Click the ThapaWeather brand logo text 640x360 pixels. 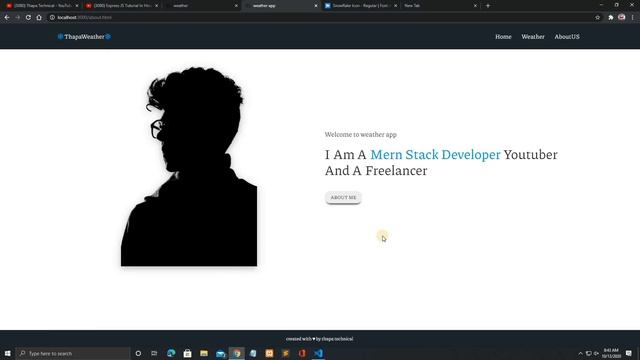pyautogui.click(x=84, y=37)
